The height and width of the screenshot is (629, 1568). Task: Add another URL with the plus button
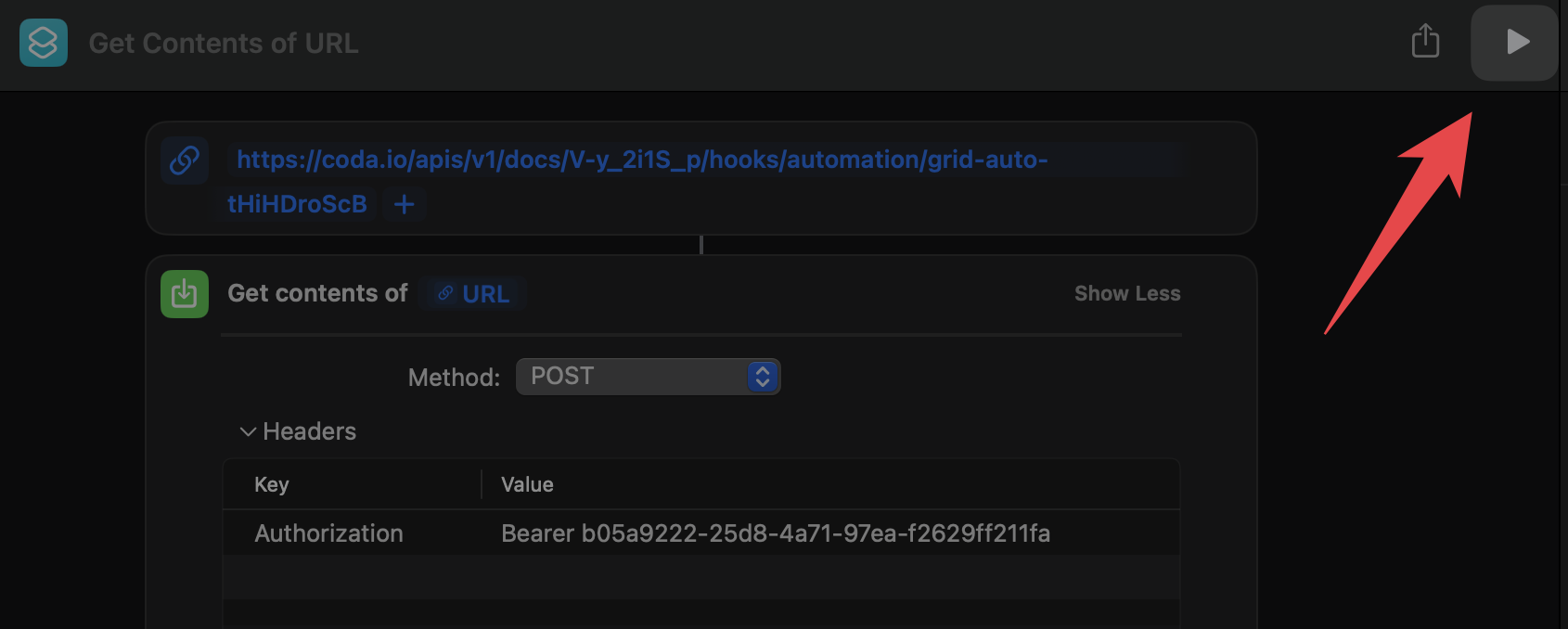point(405,204)
